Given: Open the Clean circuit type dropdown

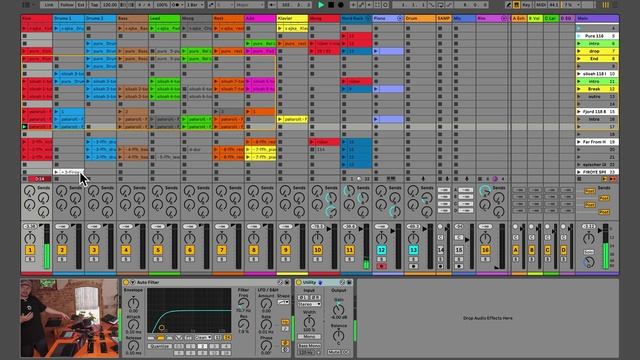Looking at the screenshot, I should point(203,338).
